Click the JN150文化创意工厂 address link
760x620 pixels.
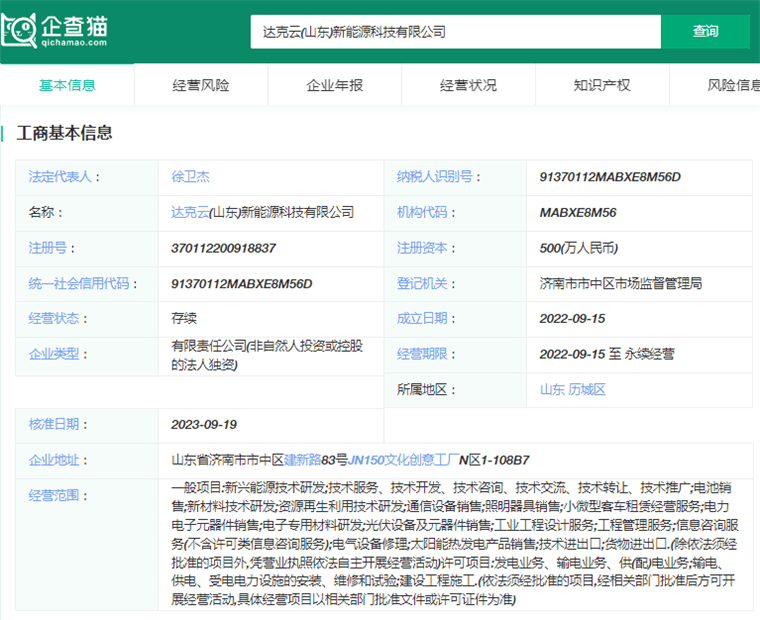click(x=403, y=460)
